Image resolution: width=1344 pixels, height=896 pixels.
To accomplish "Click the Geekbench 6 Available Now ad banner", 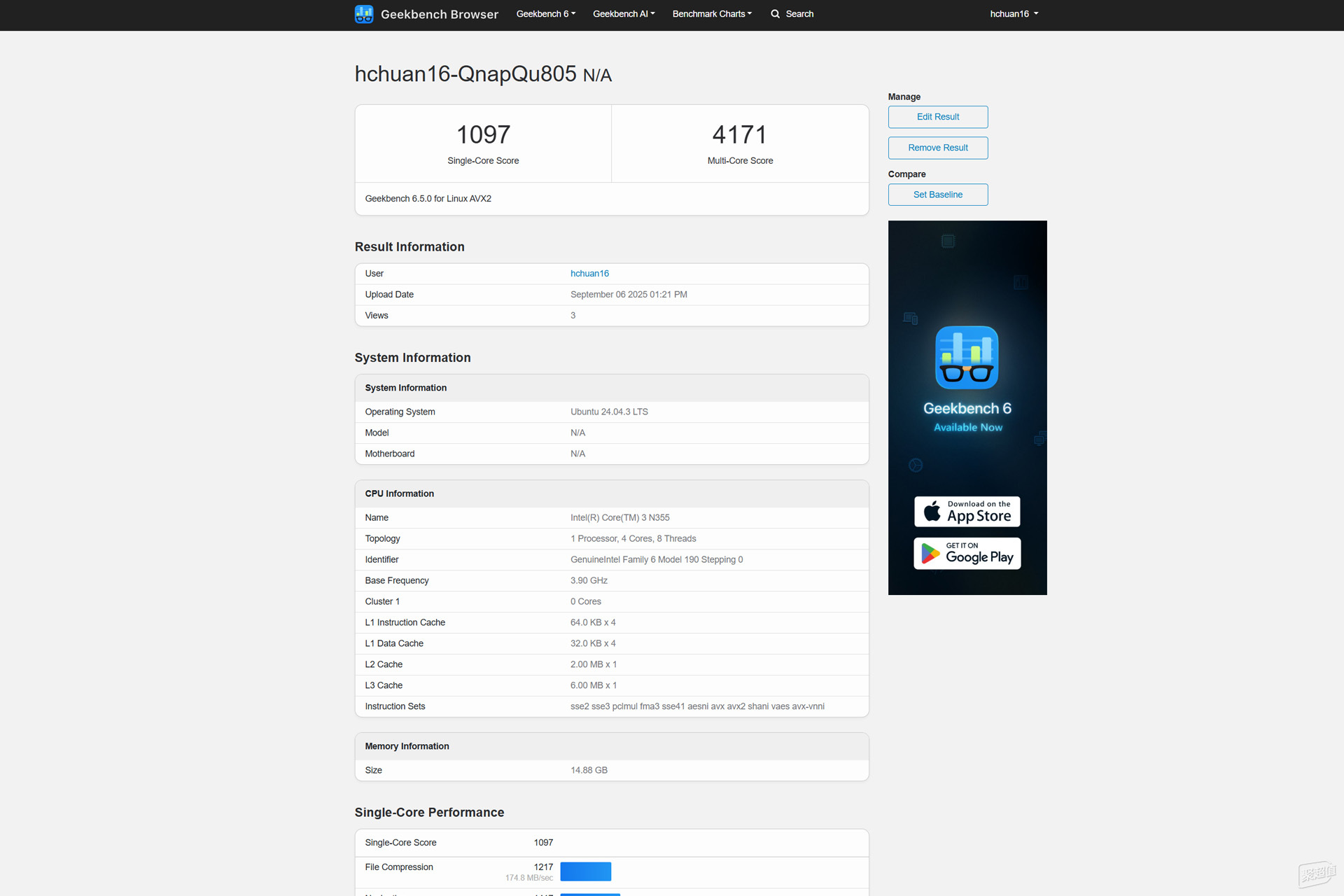I will point(967,408).
